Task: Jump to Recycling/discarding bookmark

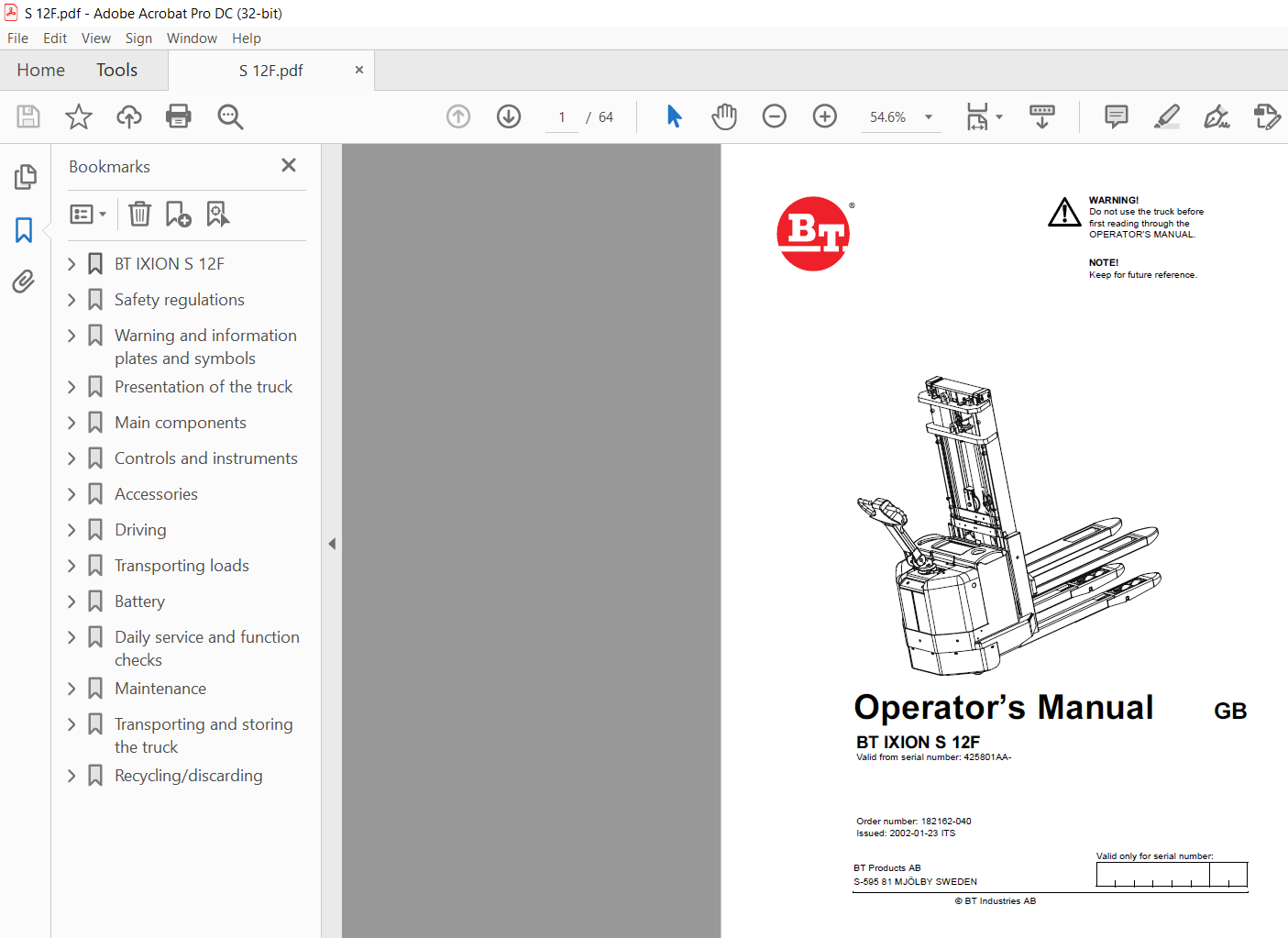Action: coord(188,776)
